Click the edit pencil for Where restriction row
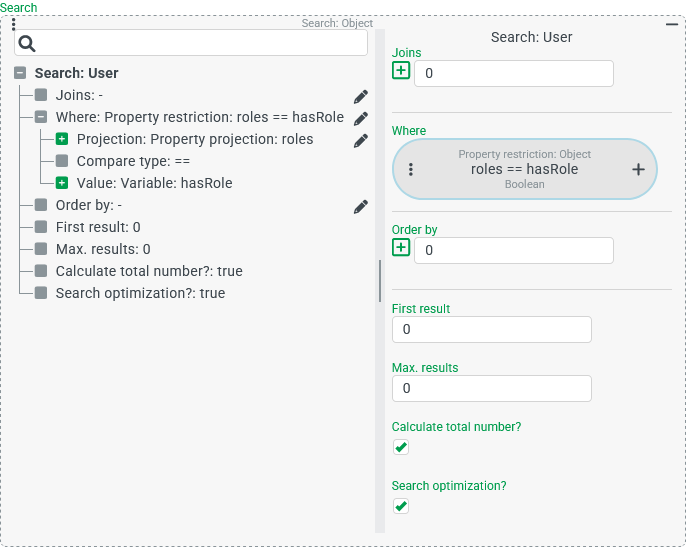686x547 pixels. click(x=361, y=118)
